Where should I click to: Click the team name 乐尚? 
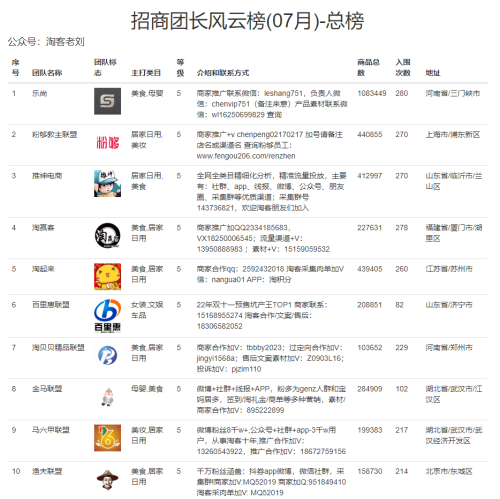tap(39, 93)
